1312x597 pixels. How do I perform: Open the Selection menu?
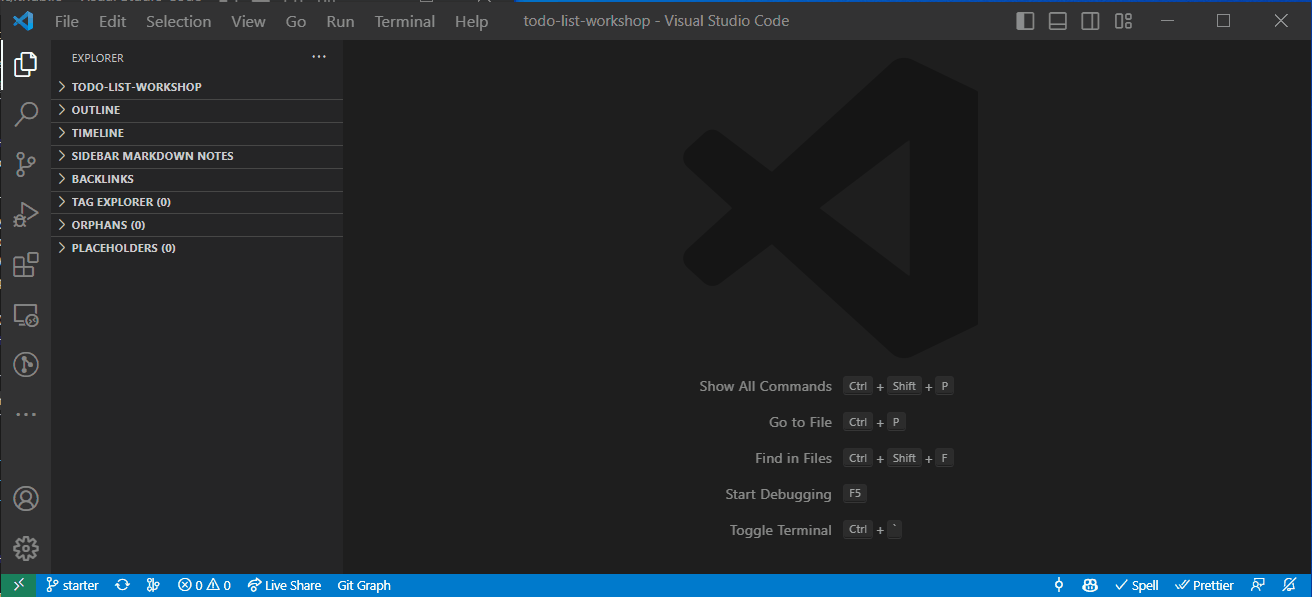[178, 21]
